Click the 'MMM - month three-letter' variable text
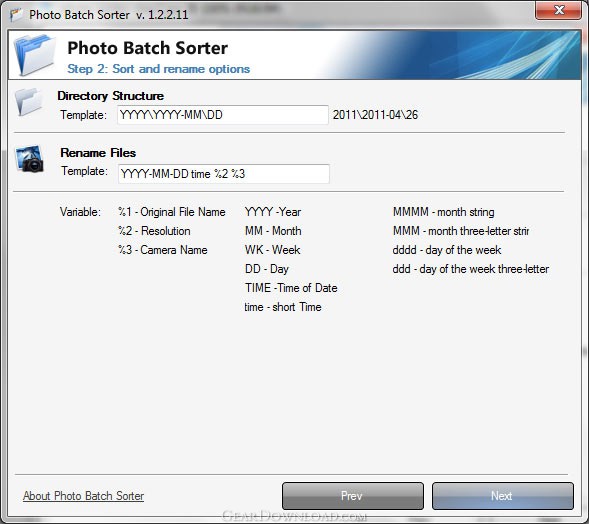The width and height of the screenshot is (589, 524). (461, 231)
